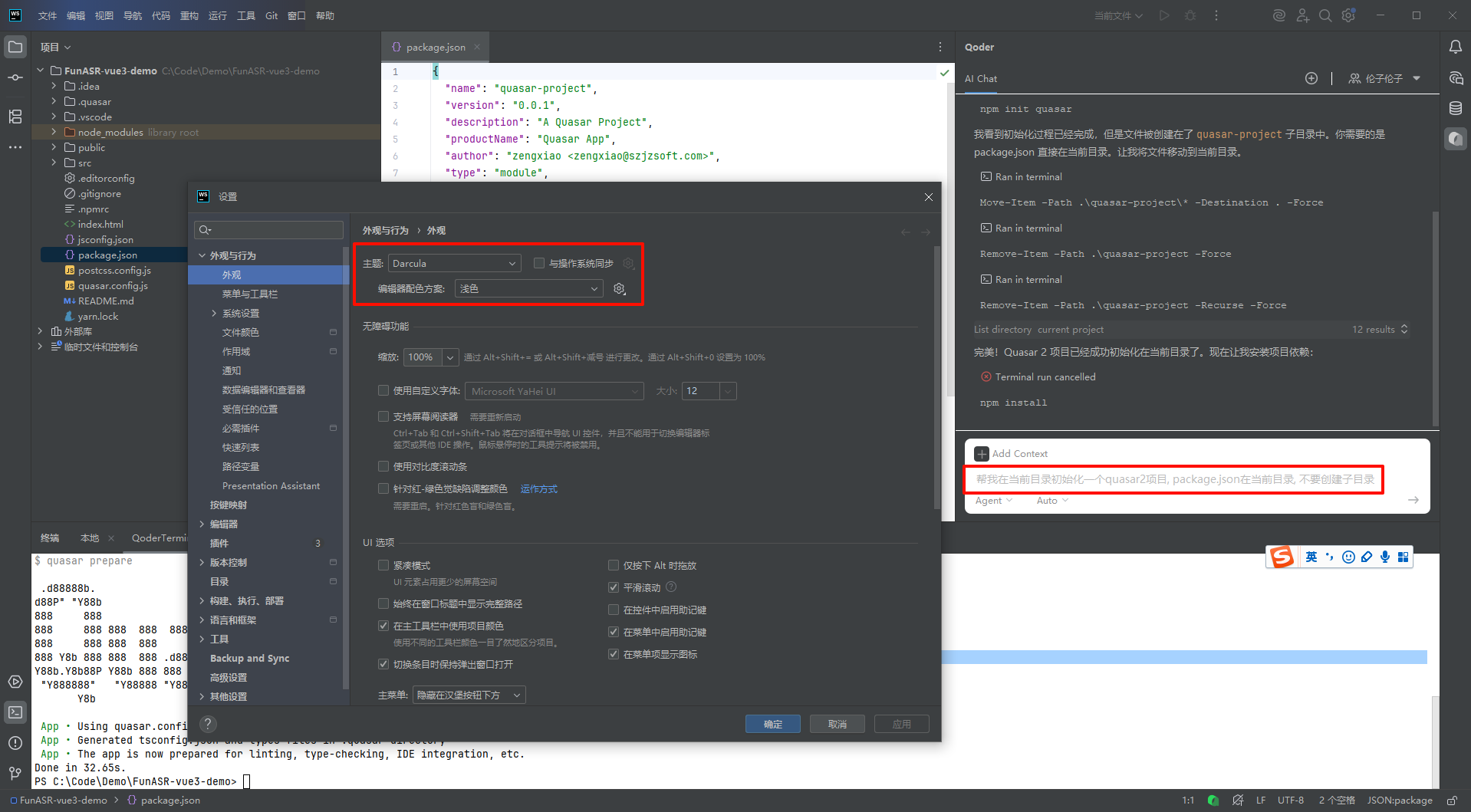Enable compact mode checkbox

coord(383,566)
